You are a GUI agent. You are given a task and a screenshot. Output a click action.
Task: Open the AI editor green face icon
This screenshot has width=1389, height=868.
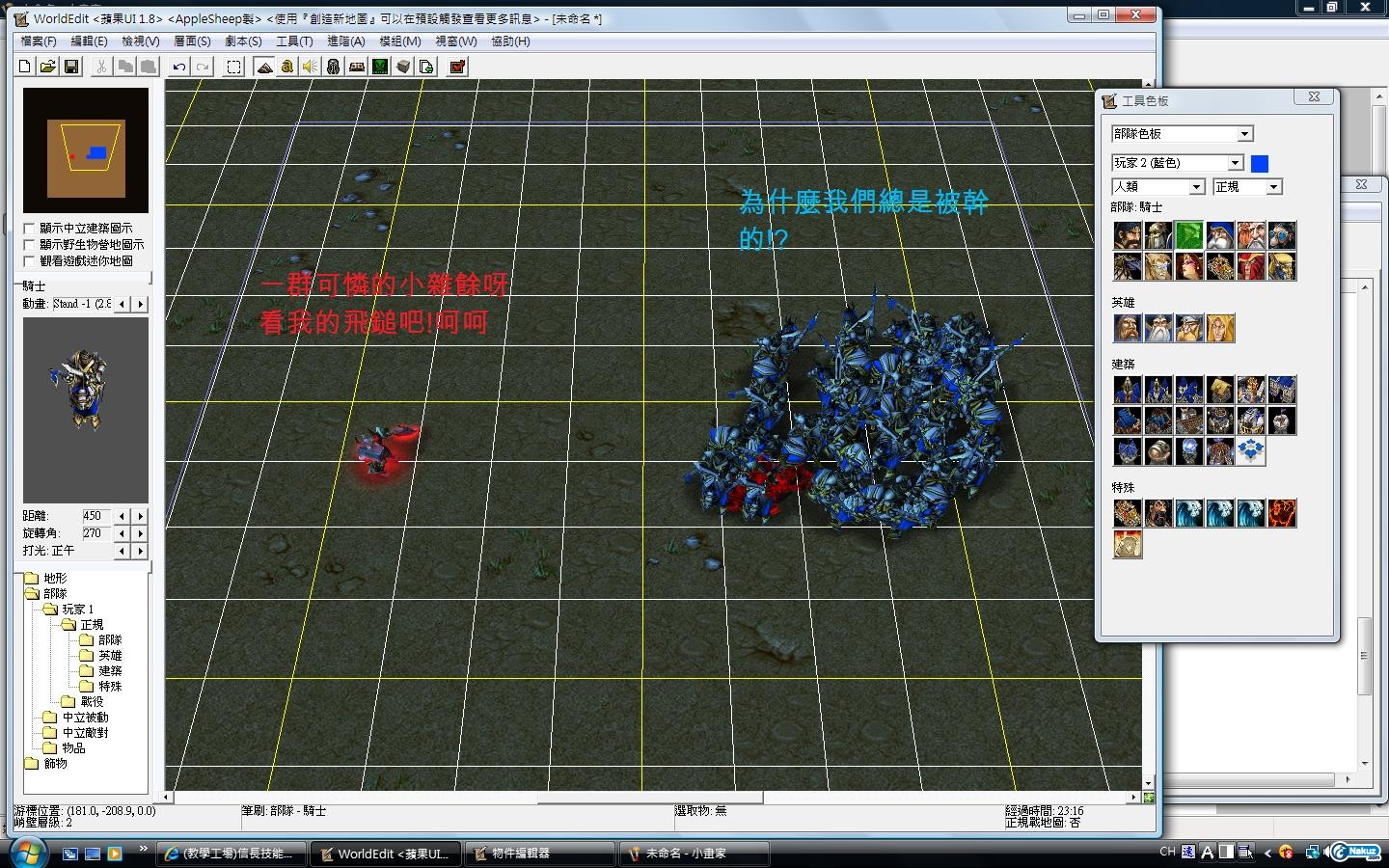(x=380, y=67)
